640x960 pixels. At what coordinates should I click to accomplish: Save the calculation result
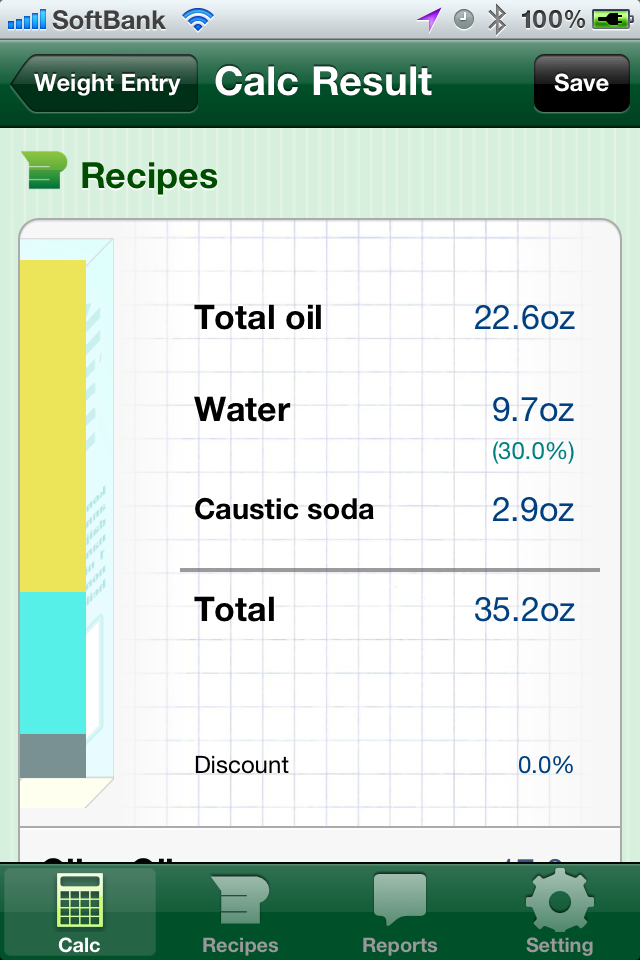pyautogui.click(x=582, y=83)
